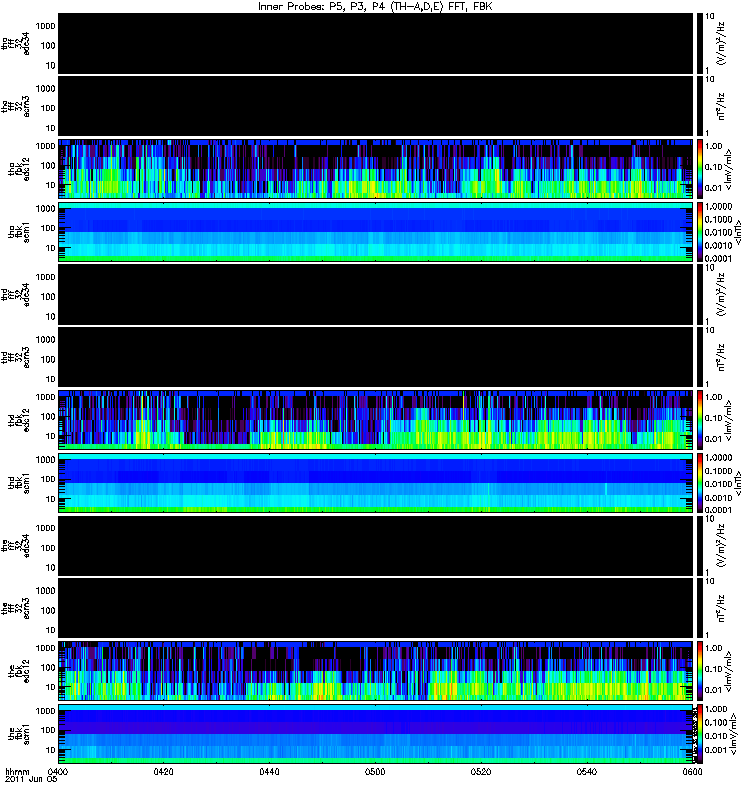Click the tha fbk edc12 rainbow color bar

(699, 169)
